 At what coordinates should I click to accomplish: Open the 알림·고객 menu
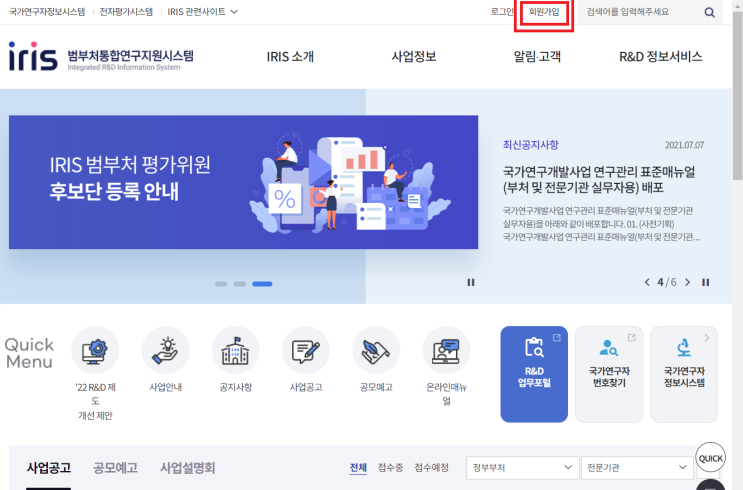coord(537,57)
